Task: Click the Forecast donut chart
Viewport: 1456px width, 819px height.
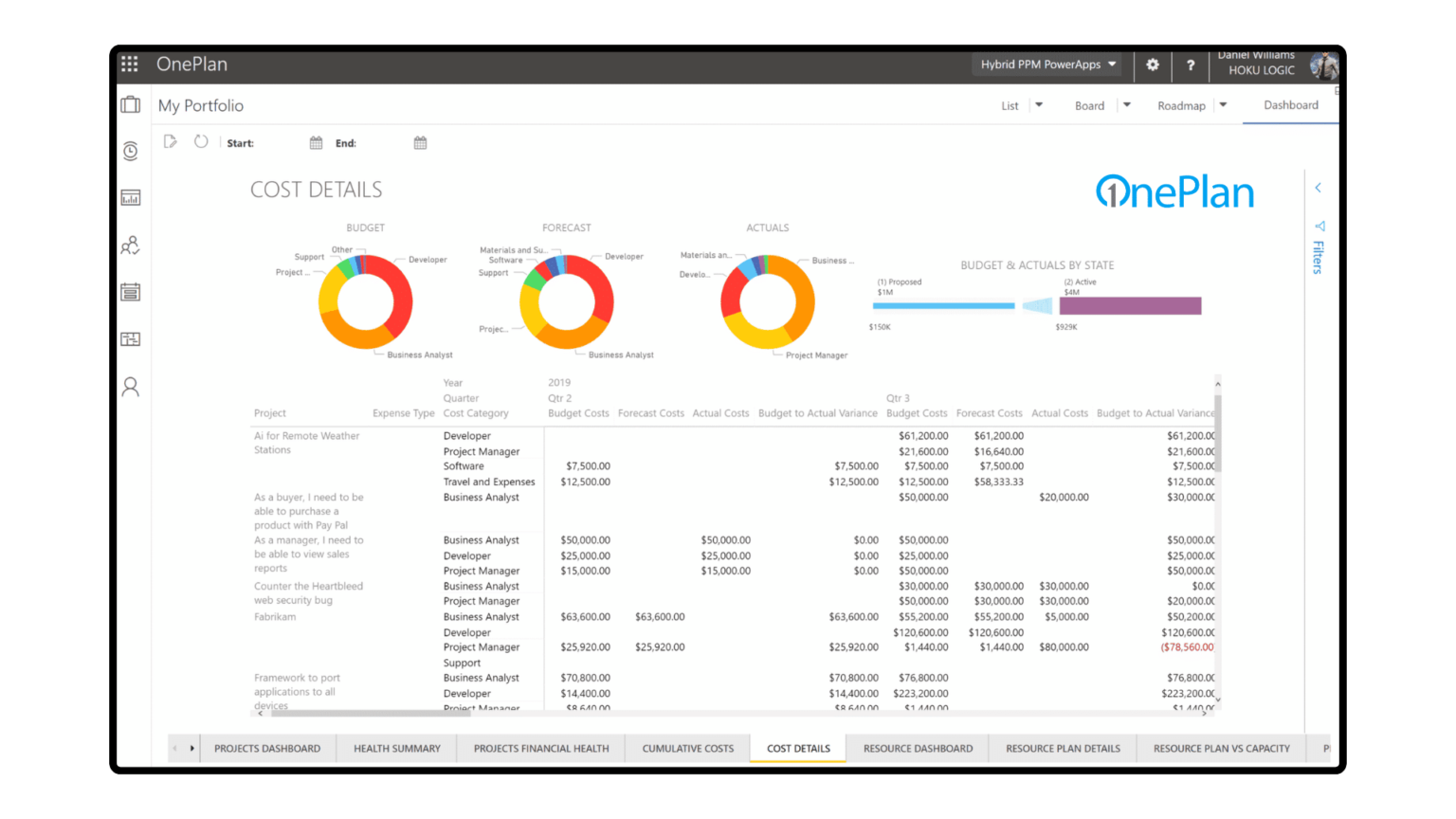Action: point(566,302)
